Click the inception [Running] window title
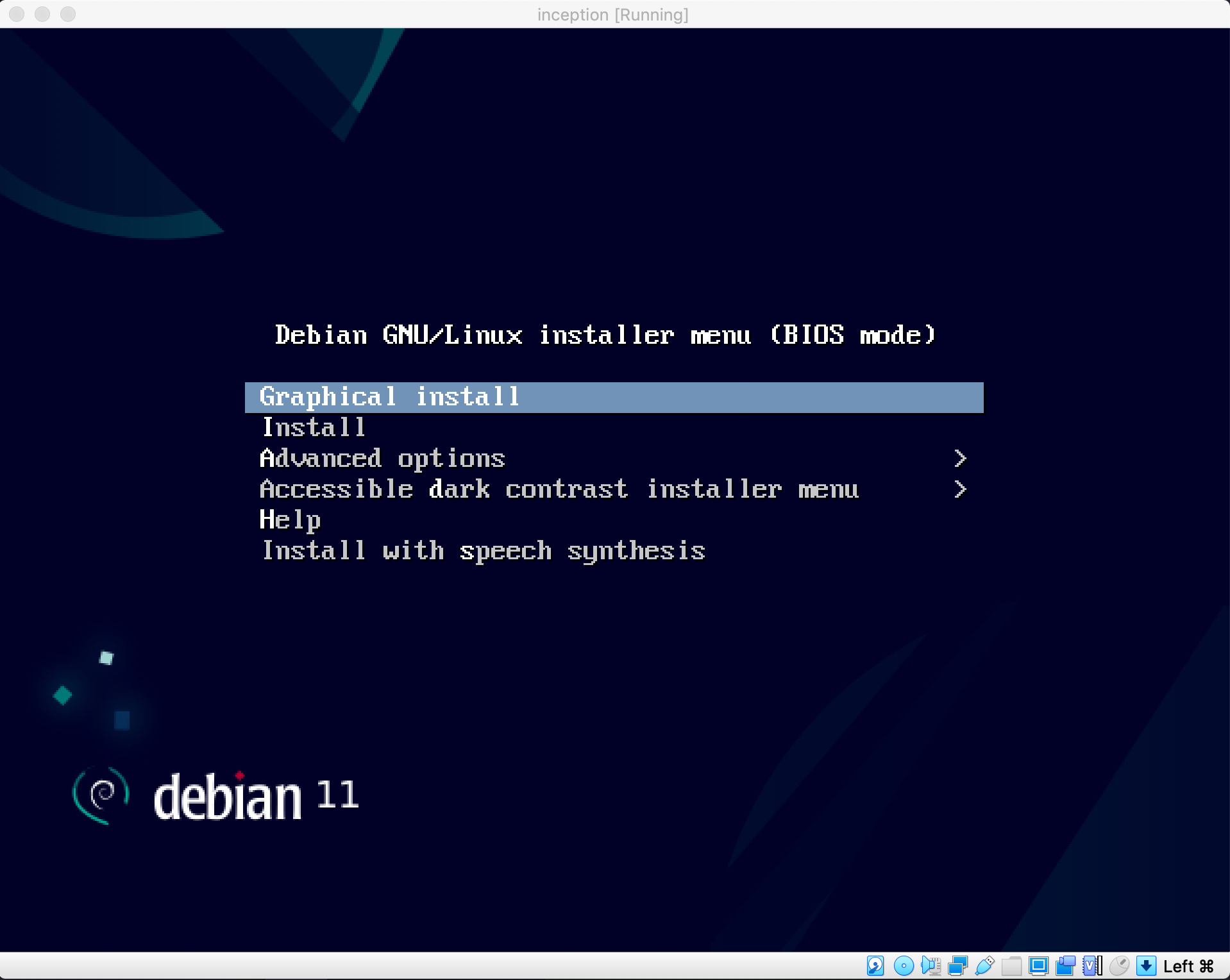The height and width of the screenshot is (980, 1230). click(x=612, y=15)
